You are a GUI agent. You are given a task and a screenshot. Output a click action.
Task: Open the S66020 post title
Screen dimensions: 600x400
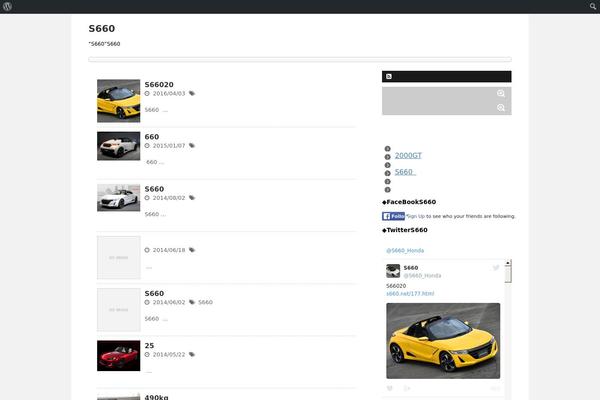point(159,85)
